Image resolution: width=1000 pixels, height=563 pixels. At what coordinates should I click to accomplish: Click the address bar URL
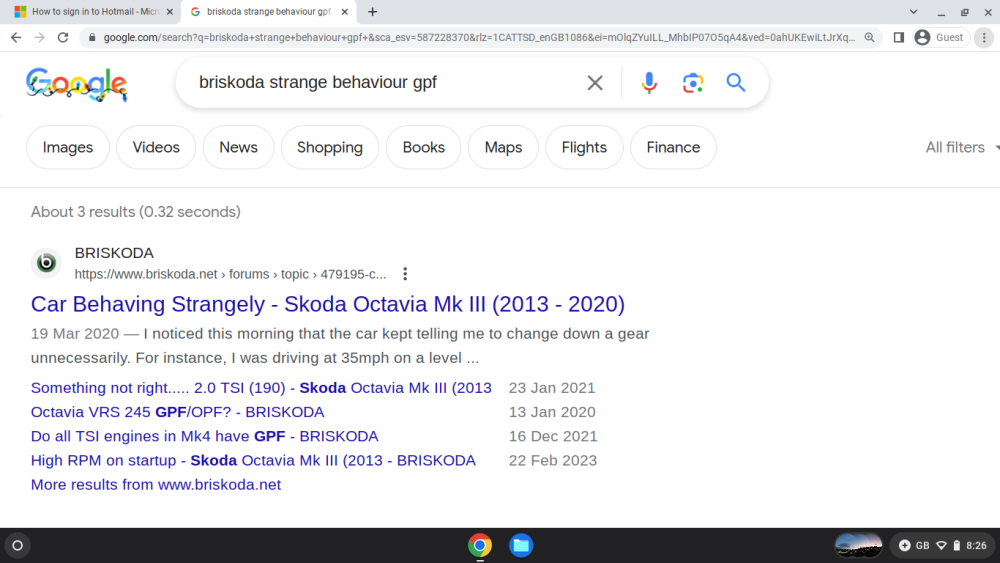point(478,38)
